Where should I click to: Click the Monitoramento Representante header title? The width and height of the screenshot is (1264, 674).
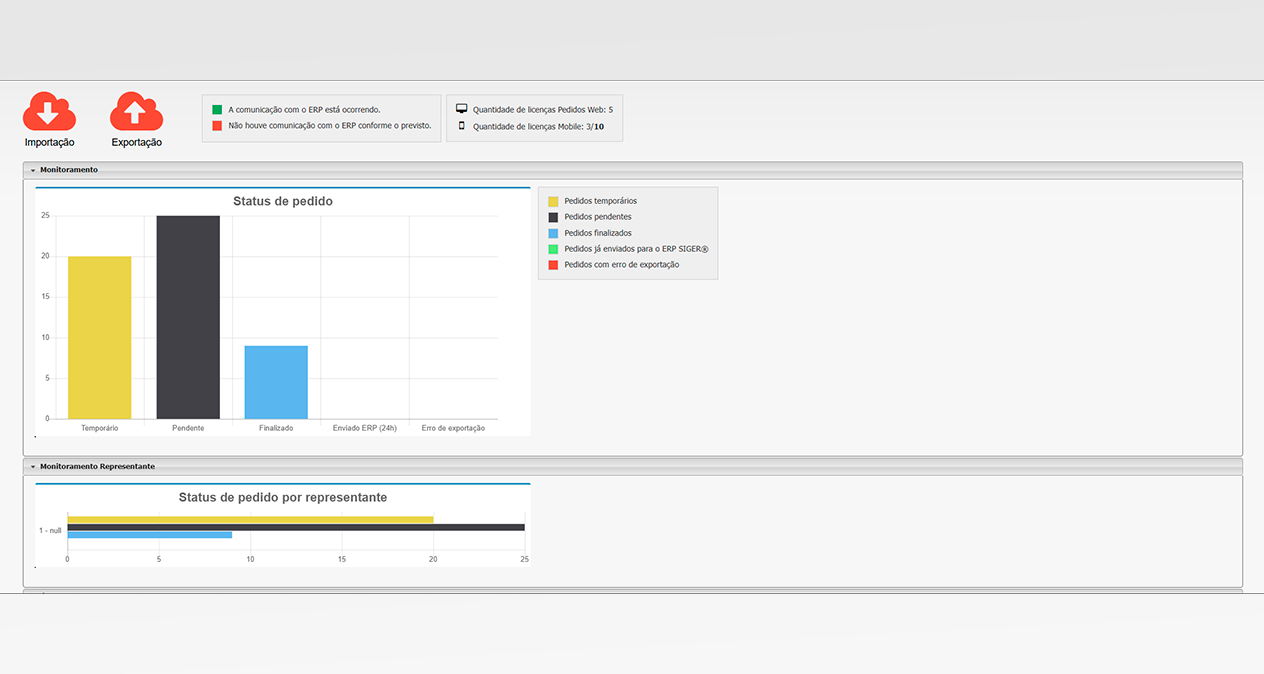coord(98,467)
